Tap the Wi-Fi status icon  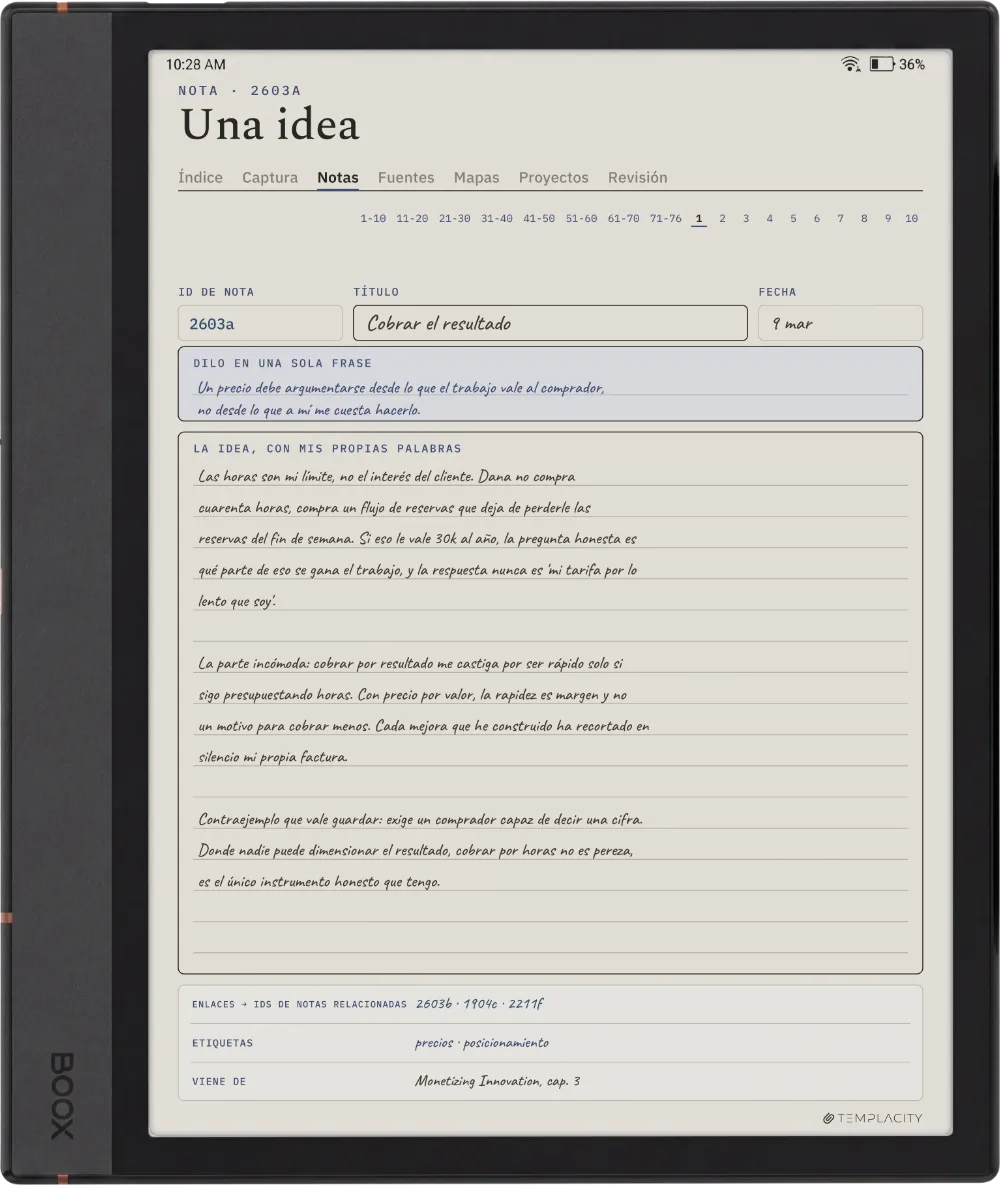coord(850,64)
